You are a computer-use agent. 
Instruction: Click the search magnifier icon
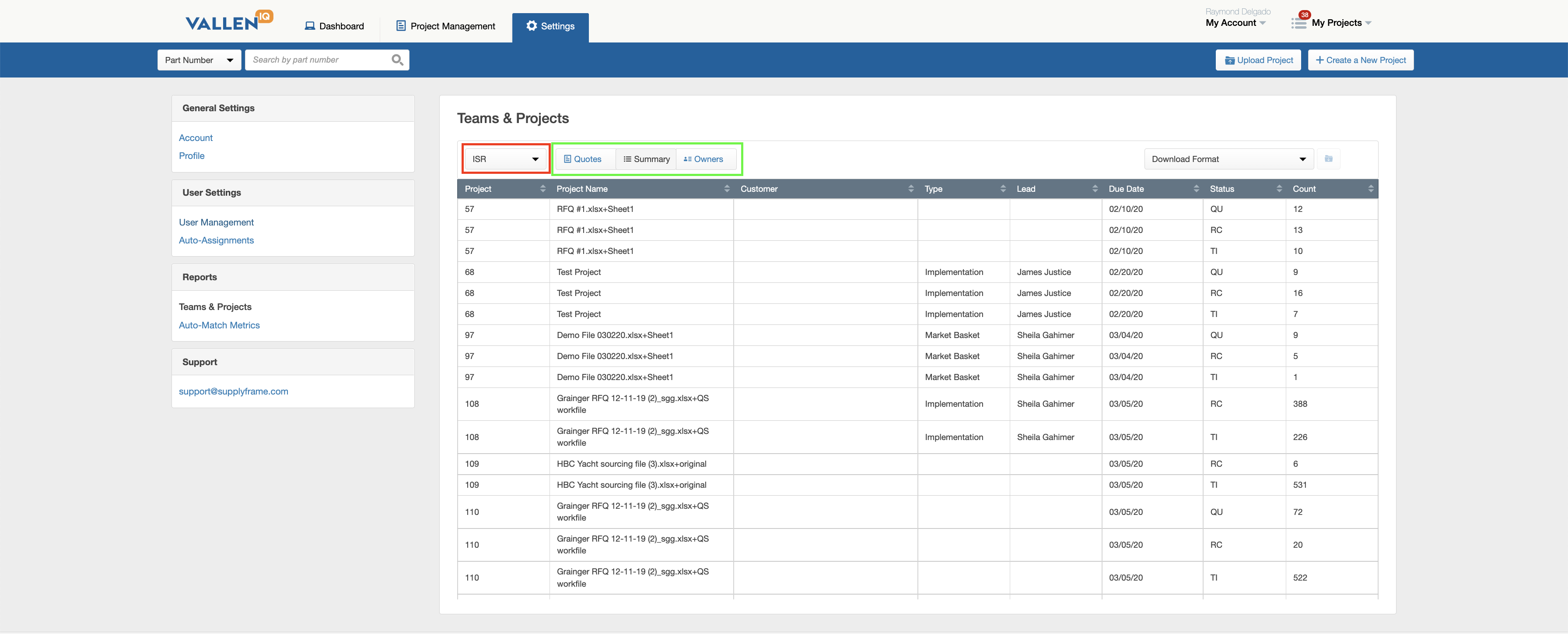point(397,60)
